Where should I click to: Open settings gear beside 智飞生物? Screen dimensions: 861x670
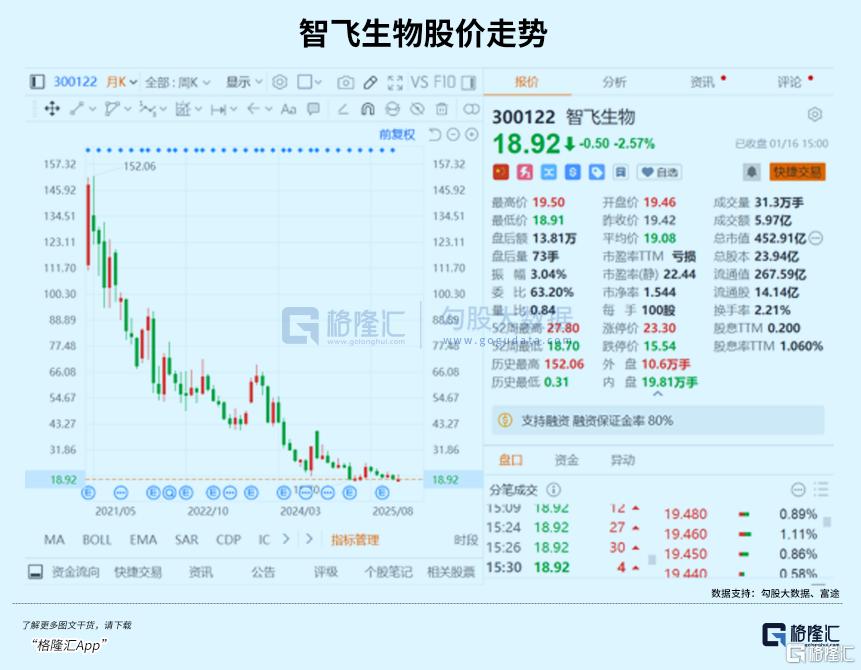(814, 114)
